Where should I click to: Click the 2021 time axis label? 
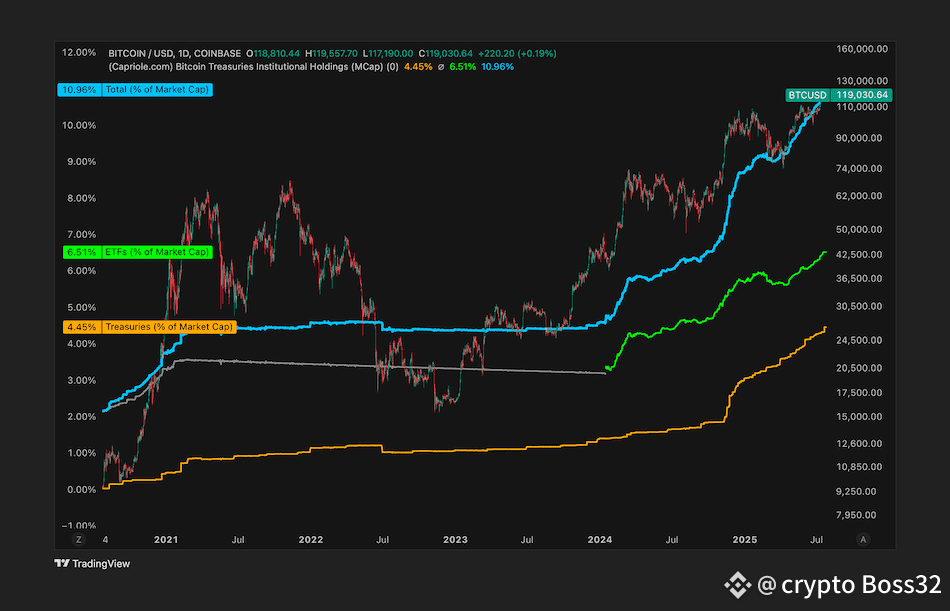(x=166, y=539)
